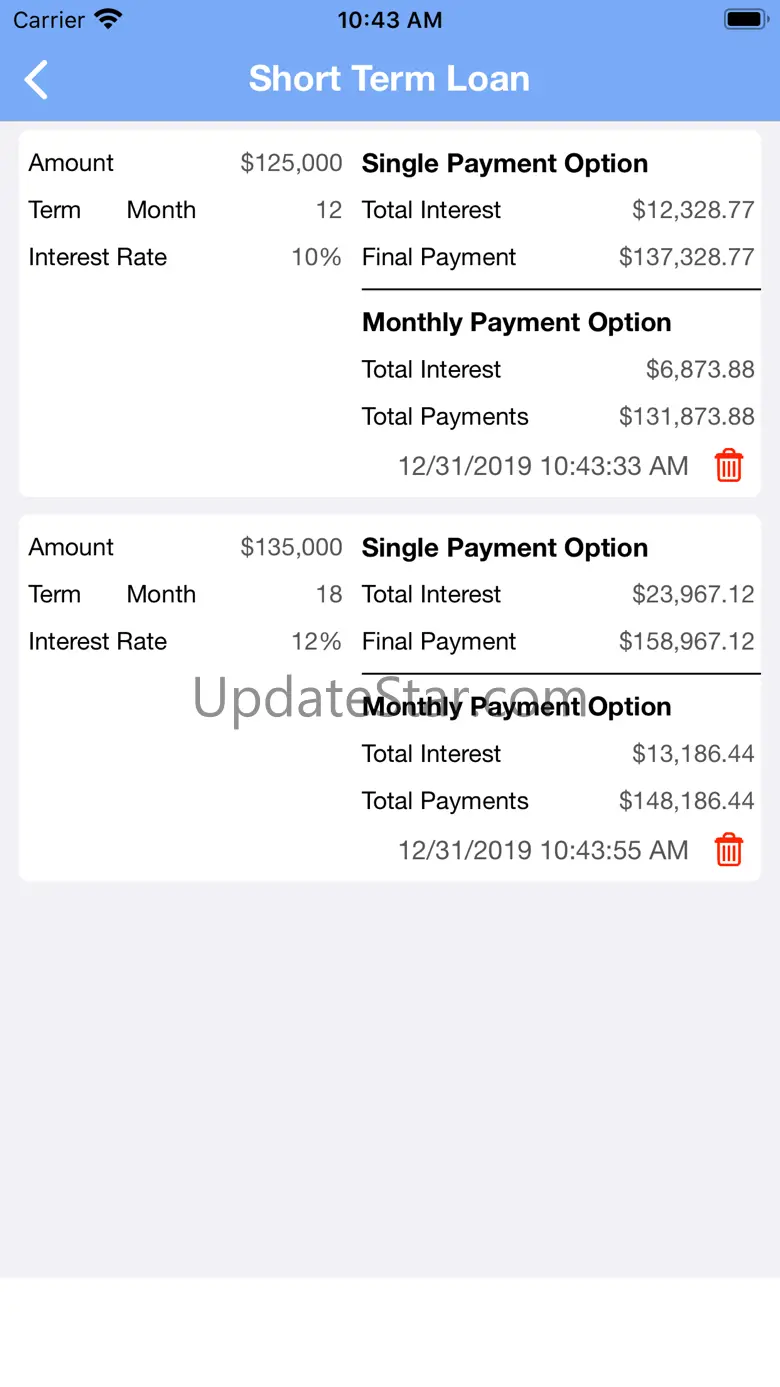Tap the 18 month term value

pos(329,594)
